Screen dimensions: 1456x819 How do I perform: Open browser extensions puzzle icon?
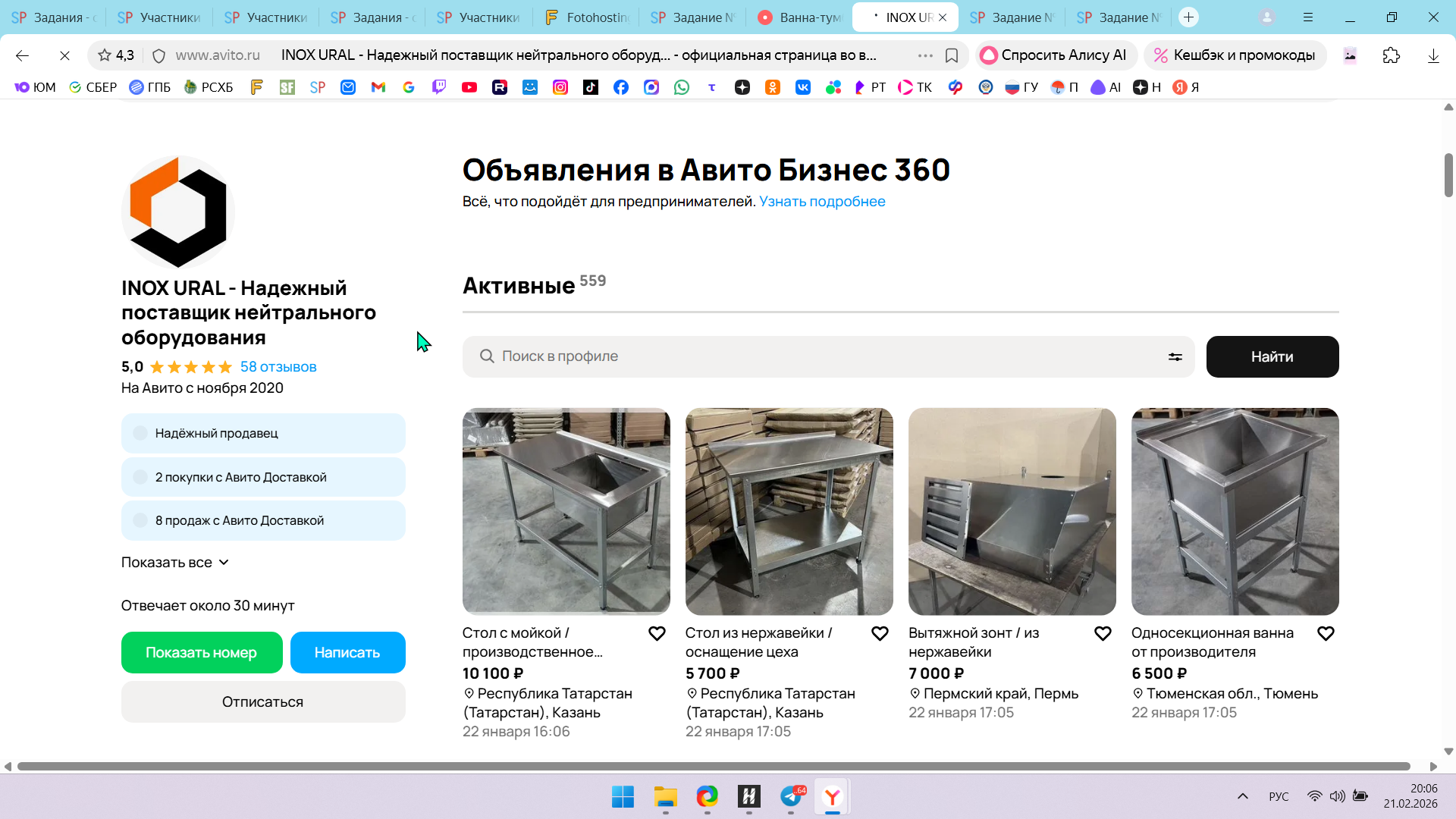(x=1391, y=55)
